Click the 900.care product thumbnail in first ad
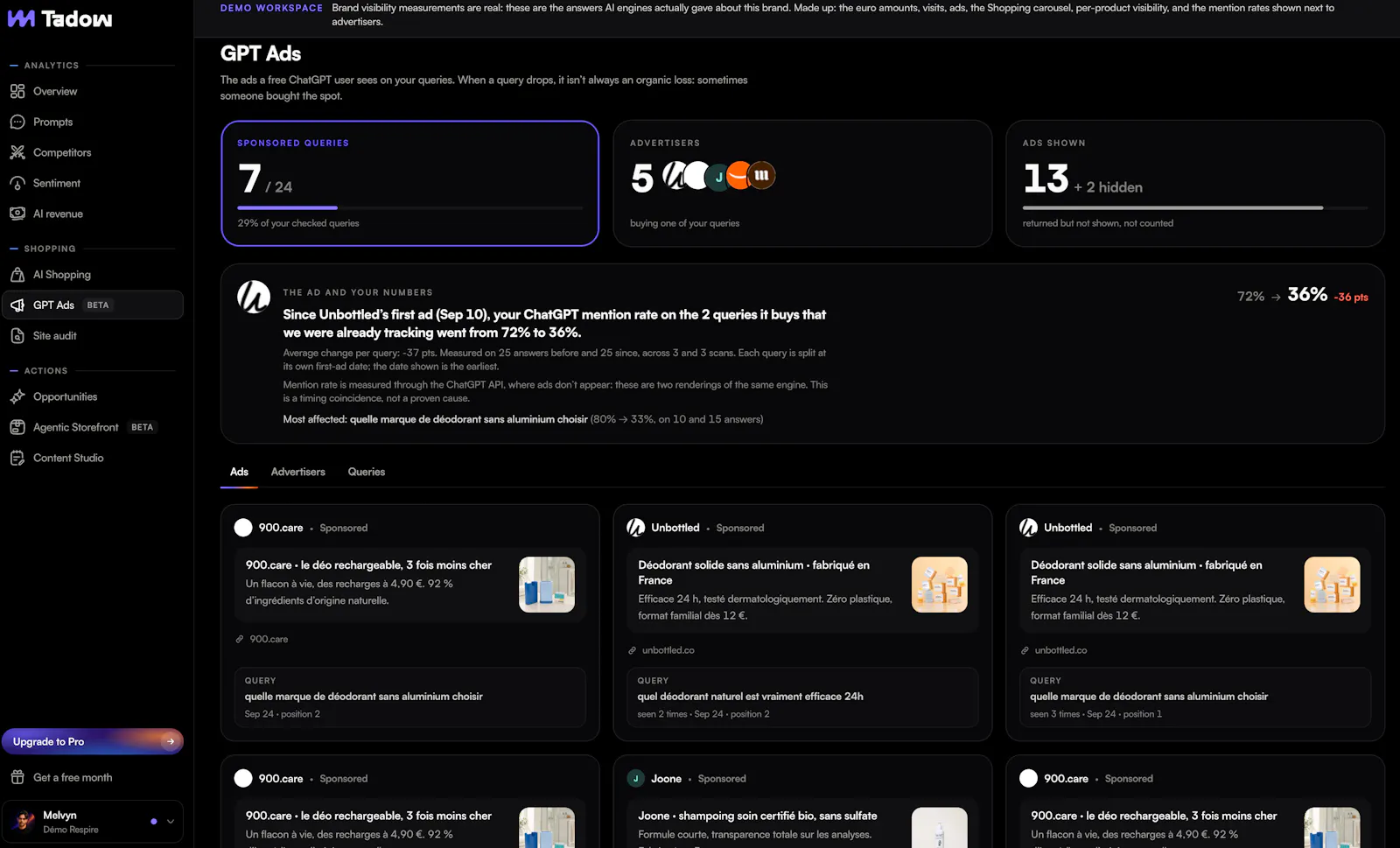1400x848 pixels. (547, 585)
